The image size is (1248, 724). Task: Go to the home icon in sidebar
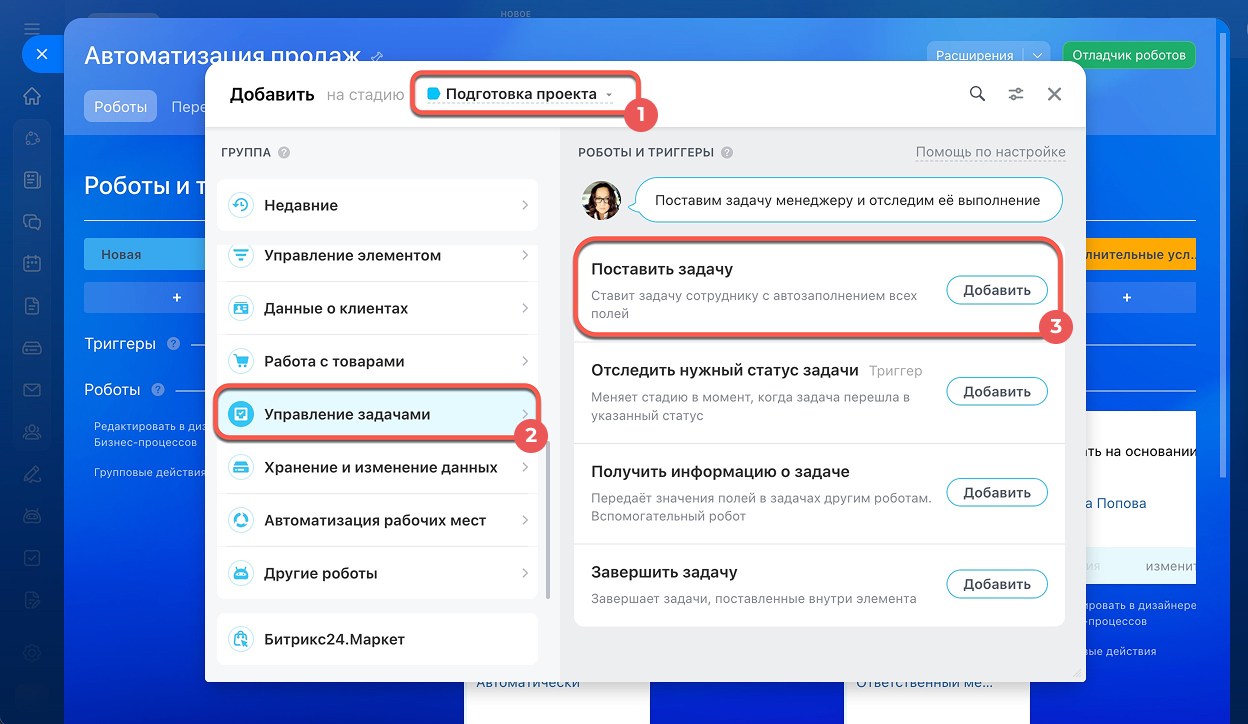(x=32, y=97)
